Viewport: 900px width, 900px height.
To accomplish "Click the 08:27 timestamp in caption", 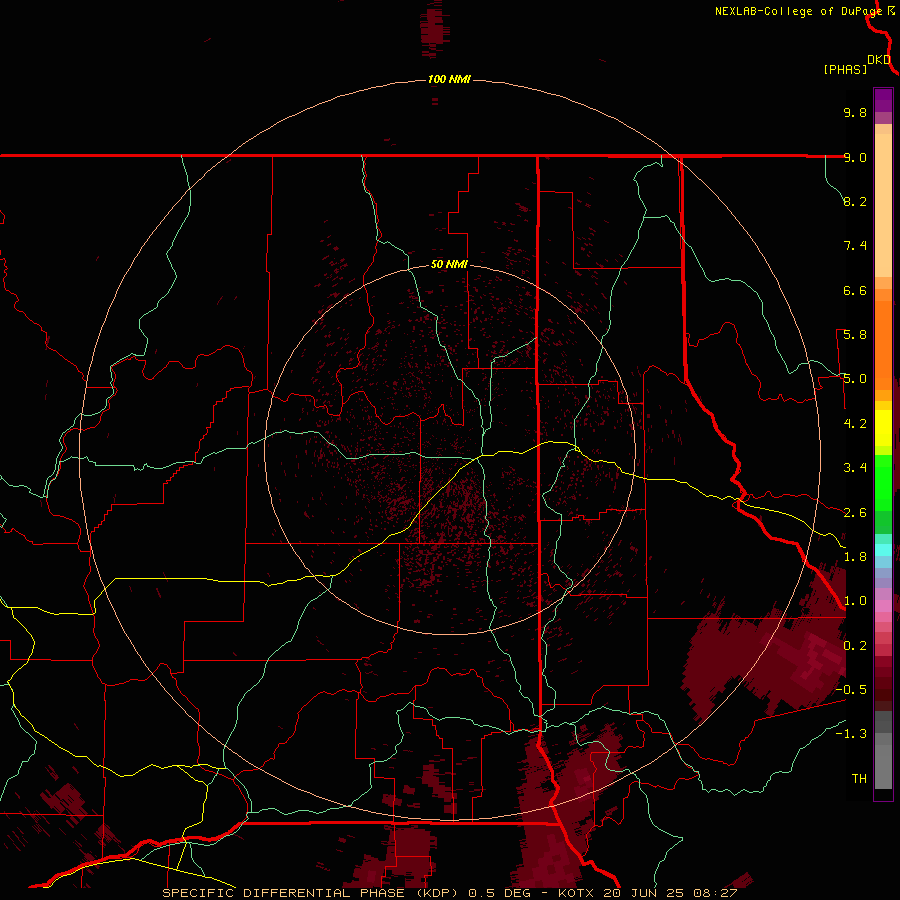I will coord(715,893).
